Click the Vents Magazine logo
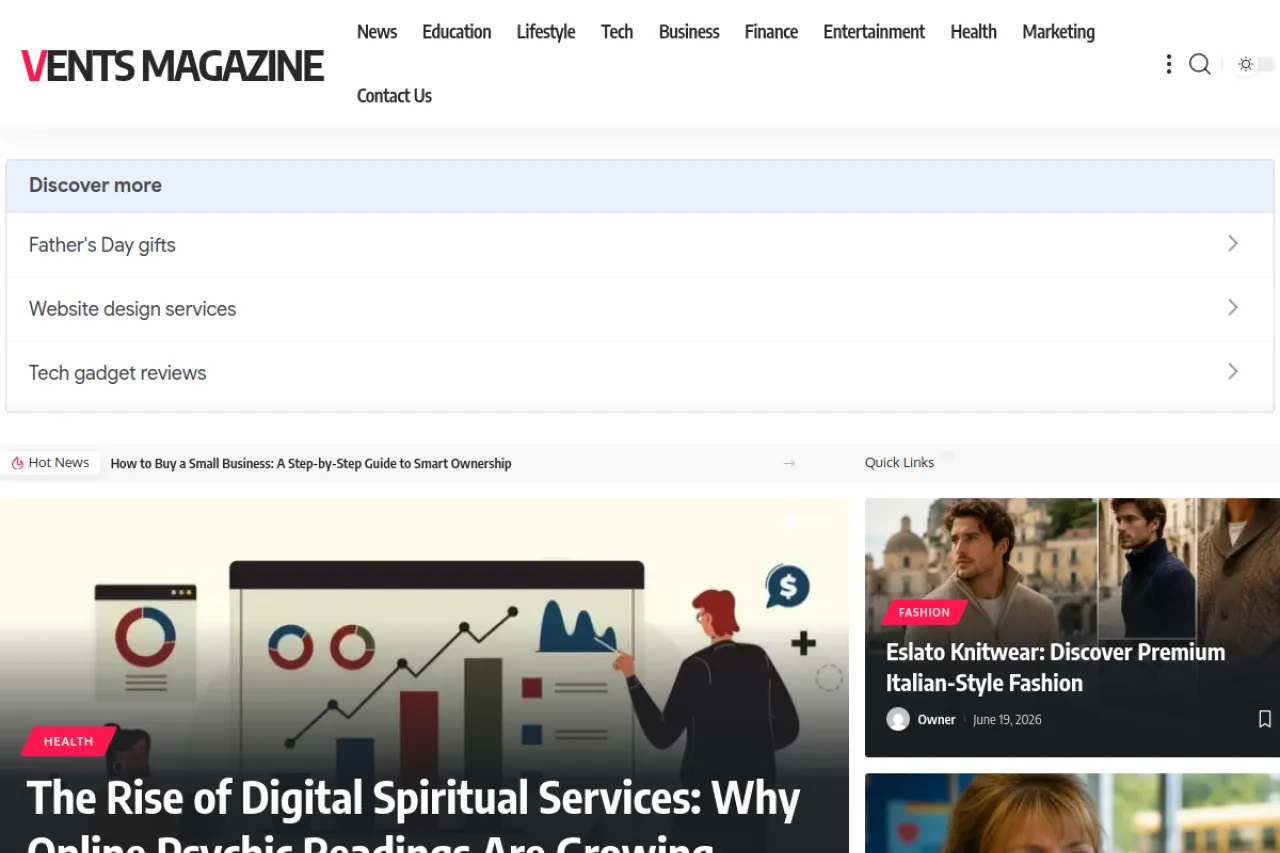This screenshot has width=1280, height=853. tap(172, 66)
